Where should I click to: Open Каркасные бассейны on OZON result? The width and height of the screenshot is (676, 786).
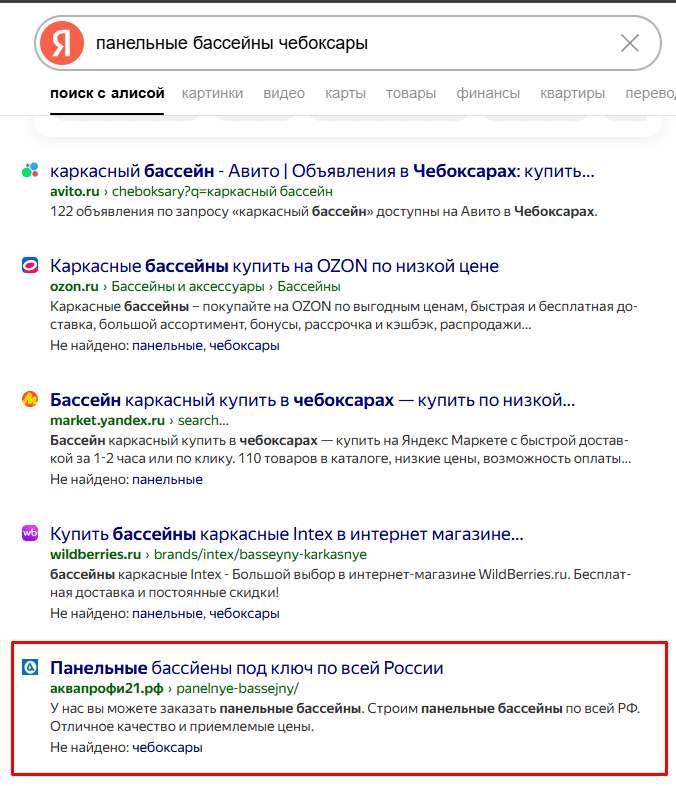pyautogui.click(x=274, y=266)
